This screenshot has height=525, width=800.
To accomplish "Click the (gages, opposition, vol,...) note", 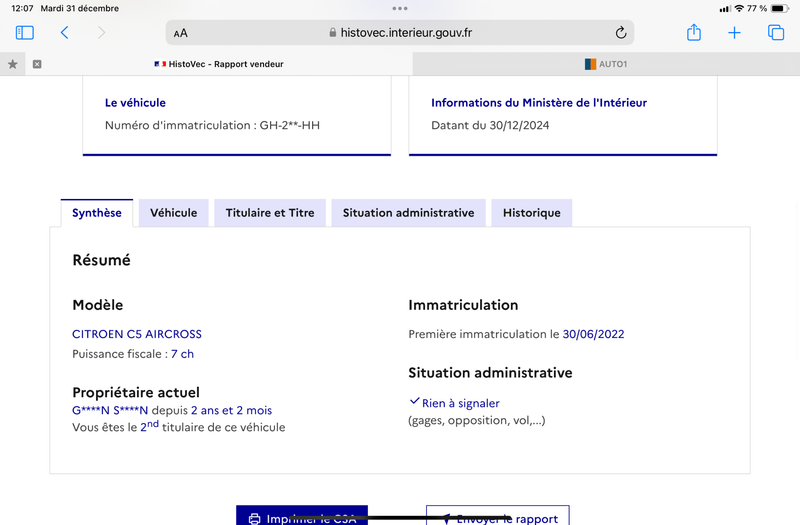I will (x=477, y=420).
